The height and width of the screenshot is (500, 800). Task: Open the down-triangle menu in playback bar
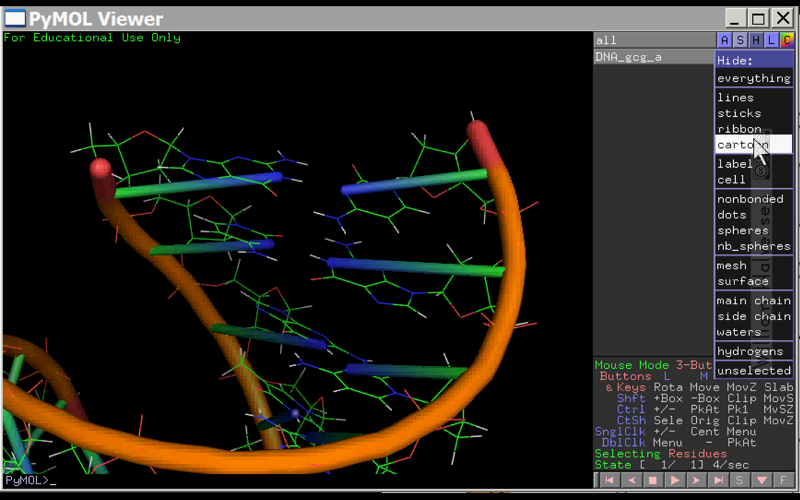[762, 480]
